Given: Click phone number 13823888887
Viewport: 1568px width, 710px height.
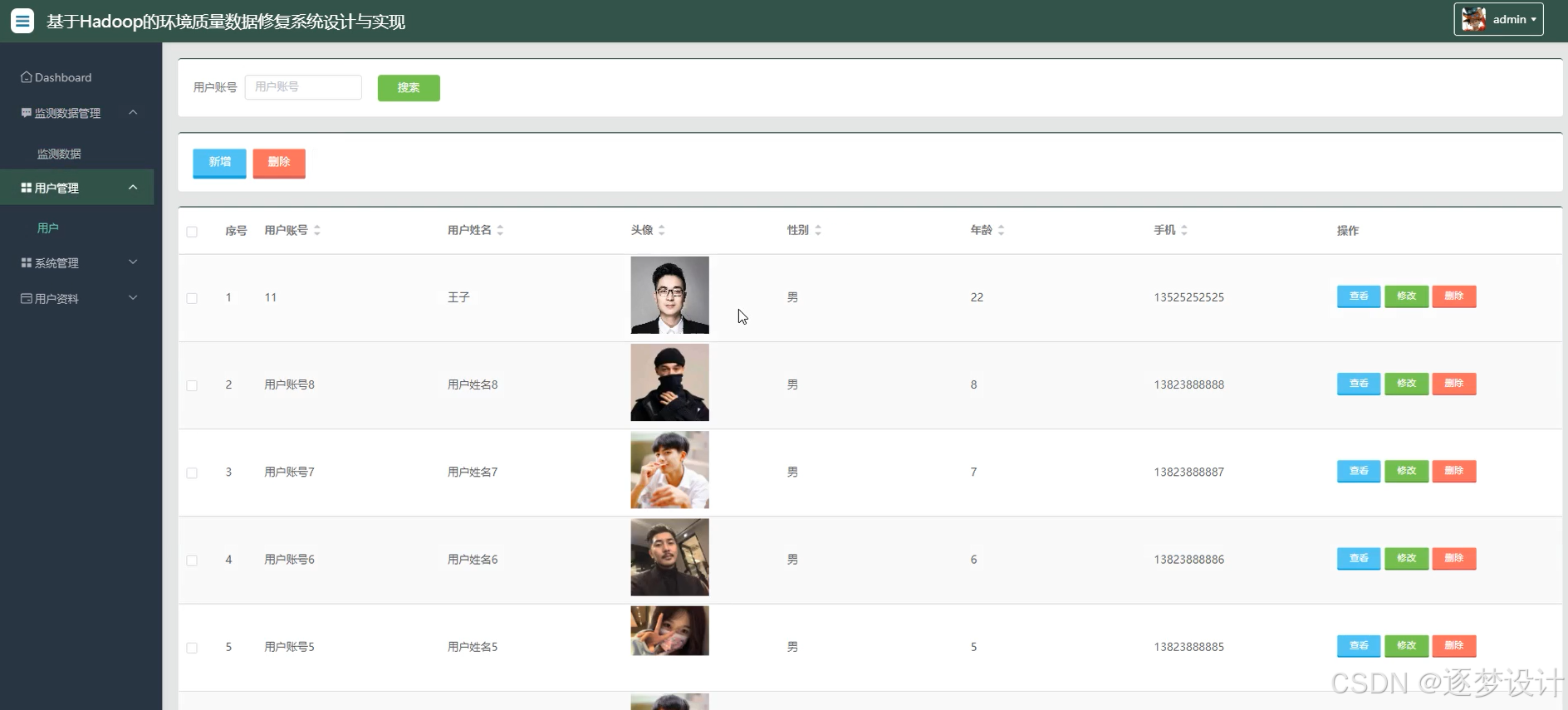Looking at the screenshot, I should (x=1188, y=472).
